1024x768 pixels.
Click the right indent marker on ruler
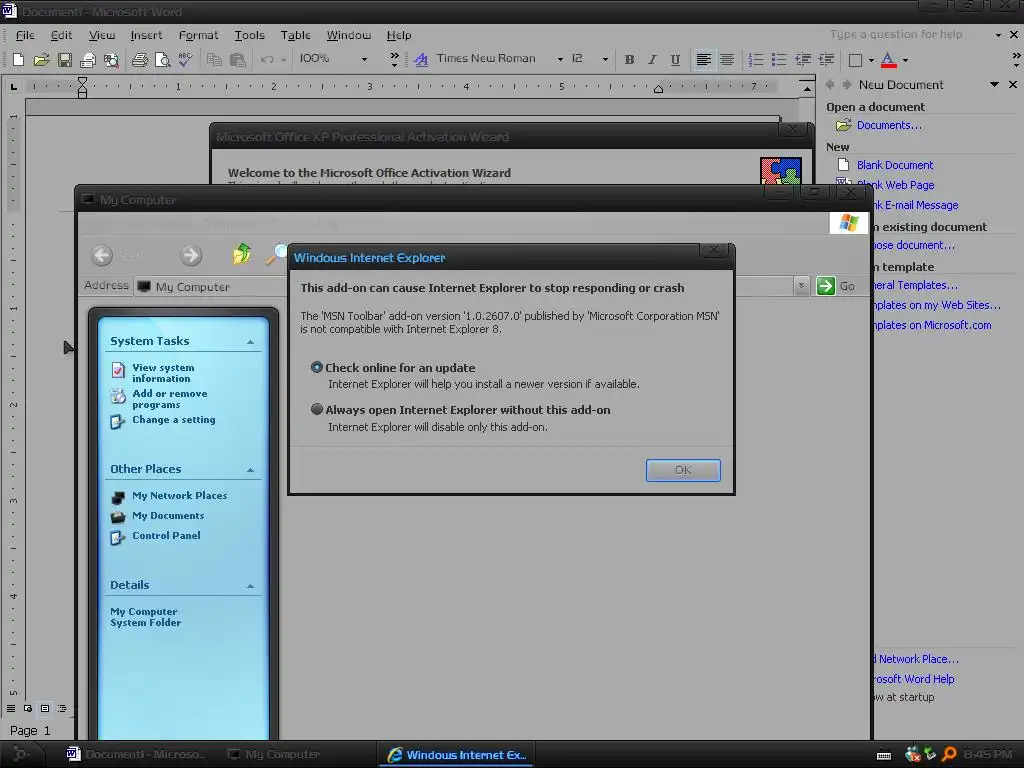pyautogui.click(x=658, y=89)
